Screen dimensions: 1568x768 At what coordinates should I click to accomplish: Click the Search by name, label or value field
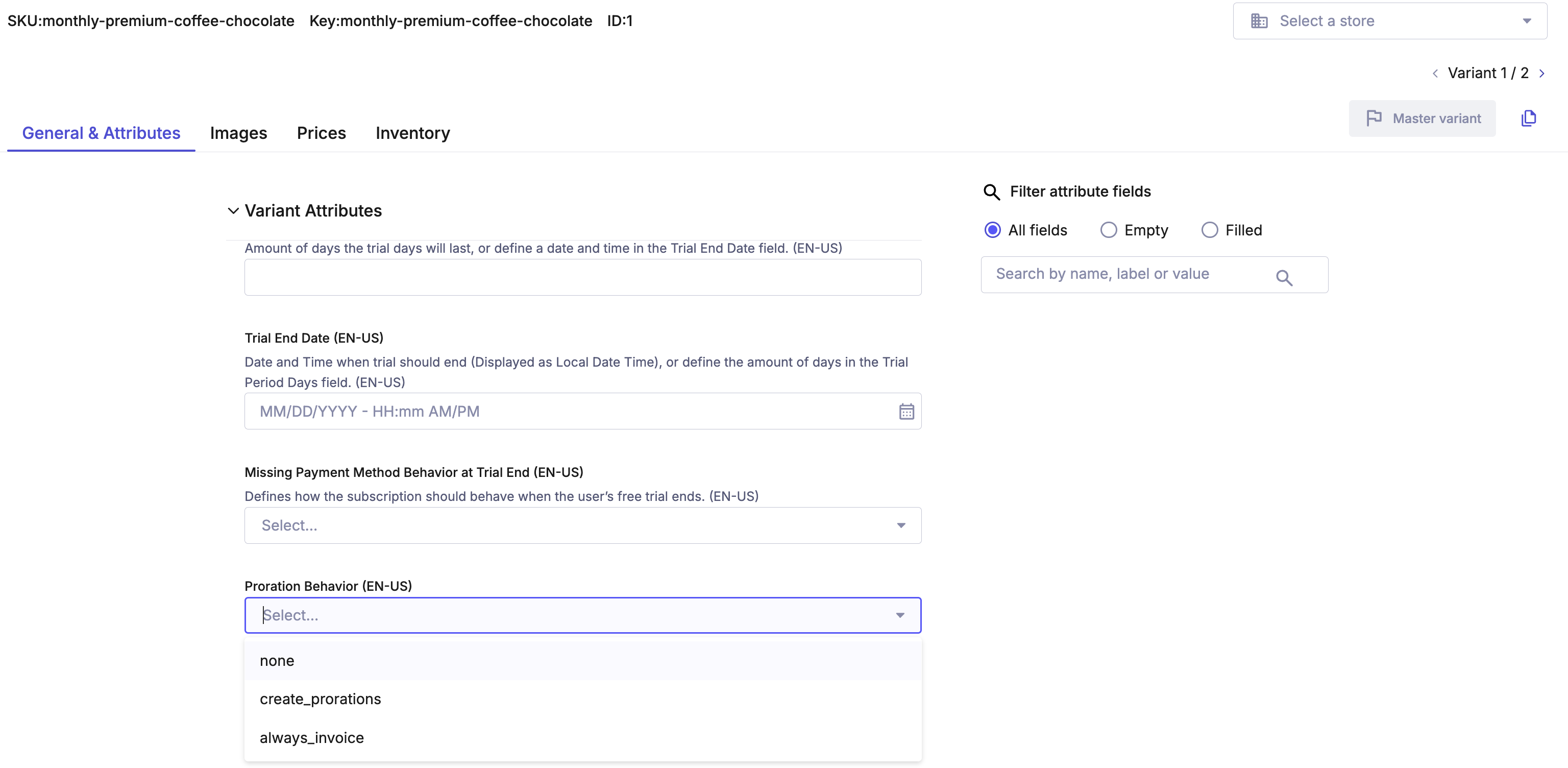[x=1154, y=275]
